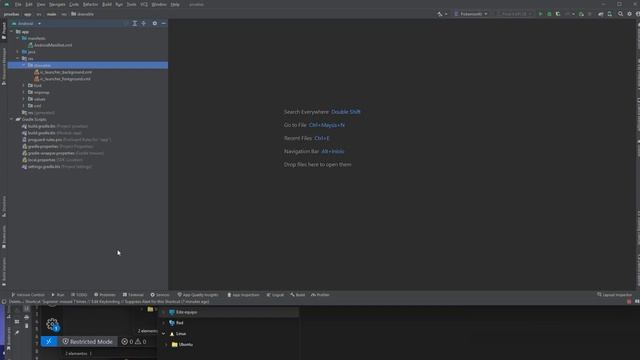Image resolution: width=640 pixels, height=360 pixels.
Task: Open the Help menu
Action: (x=175, y=4)
